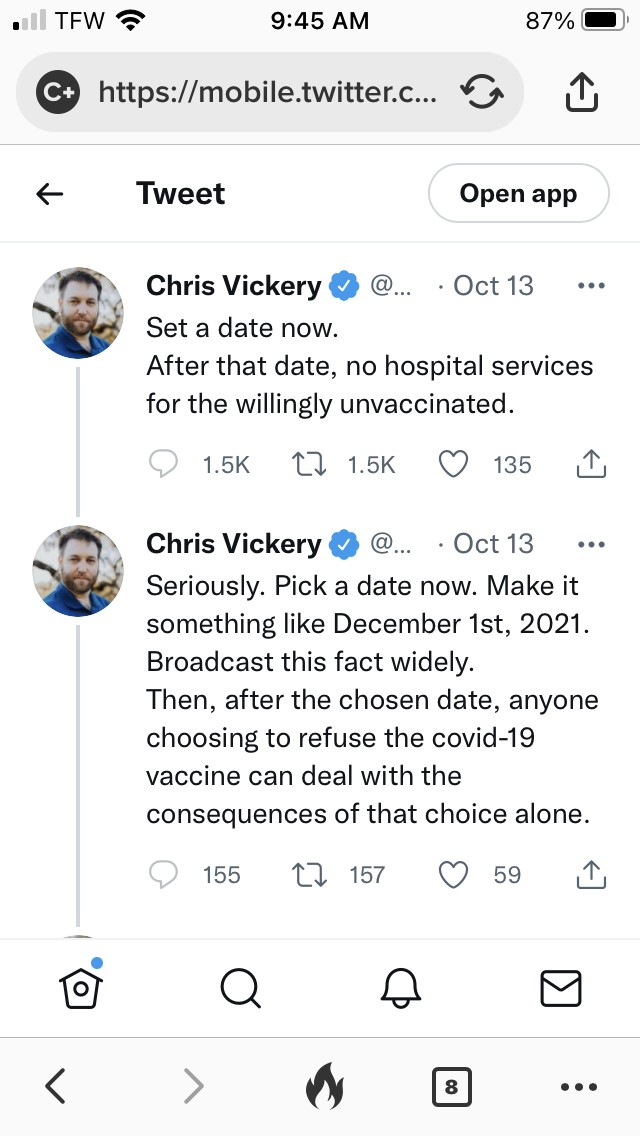Reply to the first Chris Vickery tweet

pos(164,464)
